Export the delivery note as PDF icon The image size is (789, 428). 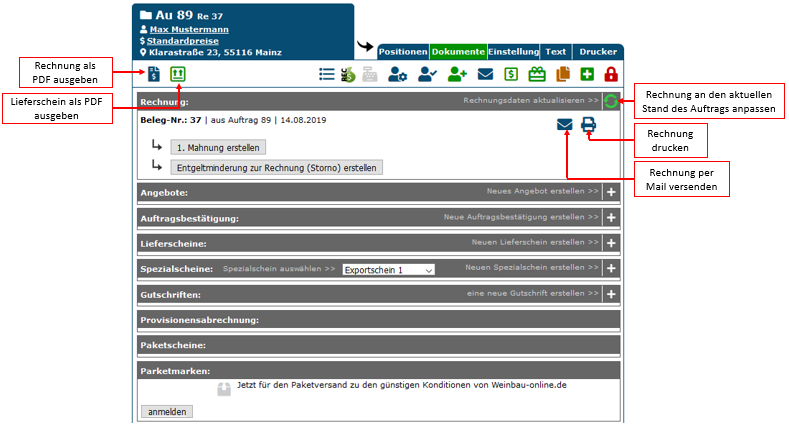tap(178, 74)
